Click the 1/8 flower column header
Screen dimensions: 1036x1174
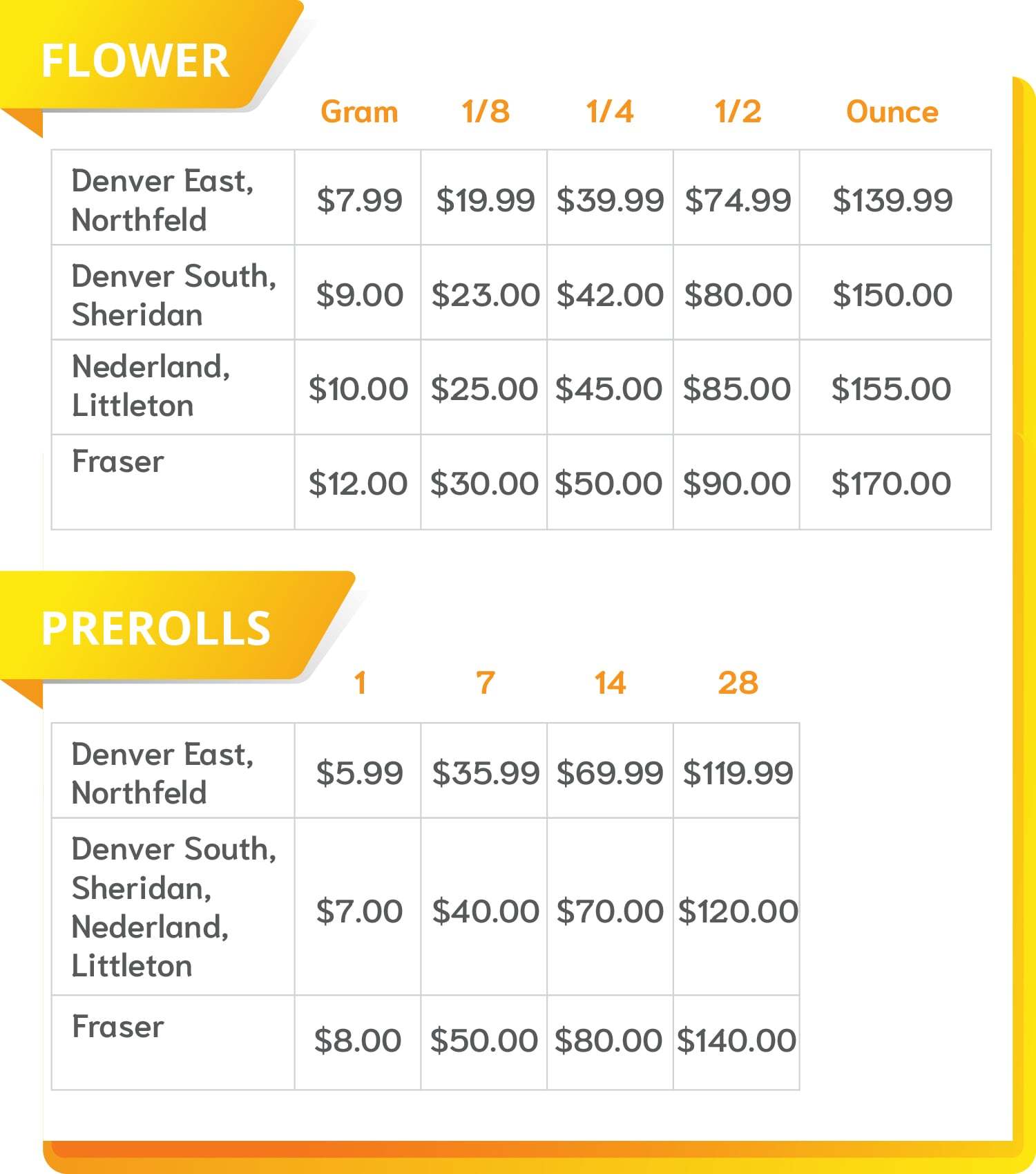pos(486,112)
